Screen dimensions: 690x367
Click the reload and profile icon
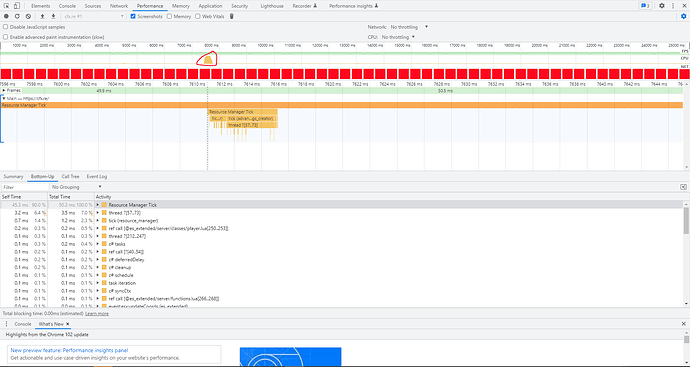pos(17,16)
